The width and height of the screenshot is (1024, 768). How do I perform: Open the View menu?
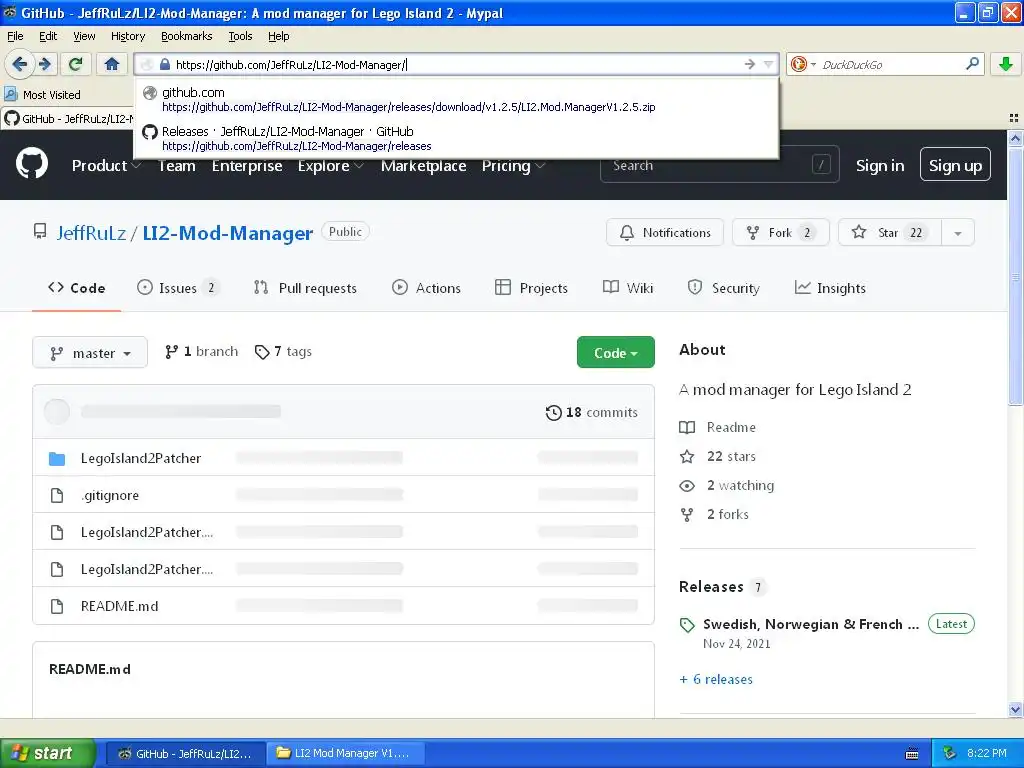tap(84, 36)
